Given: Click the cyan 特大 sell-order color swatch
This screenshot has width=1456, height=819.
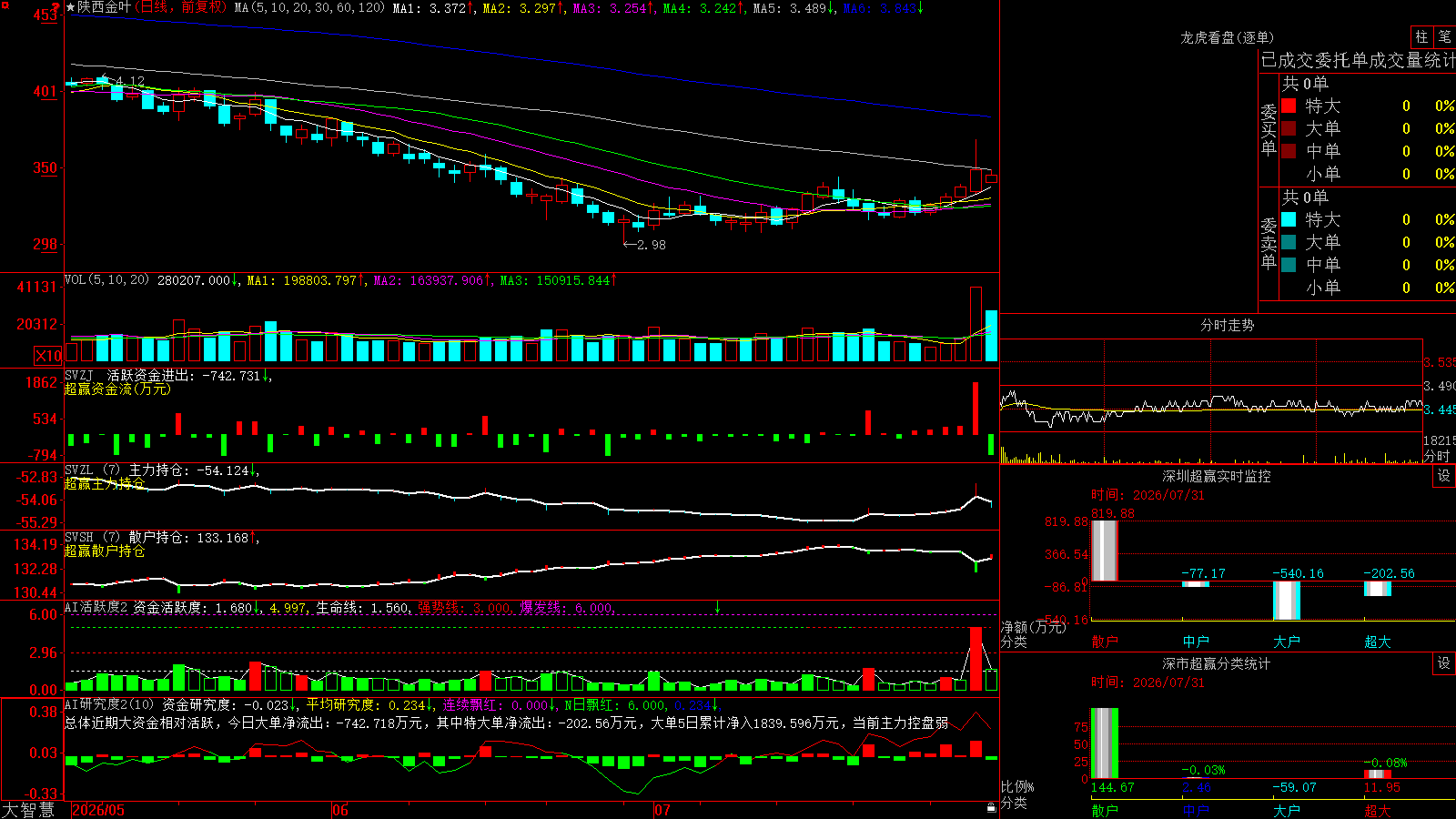Looking at the screenshot, I should (x=1289, y=219).
